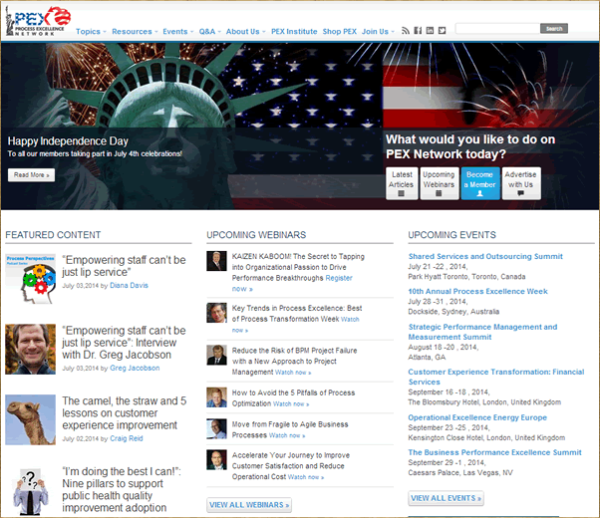
Task: Open the Facebook icon in the header
Action: 418,31
